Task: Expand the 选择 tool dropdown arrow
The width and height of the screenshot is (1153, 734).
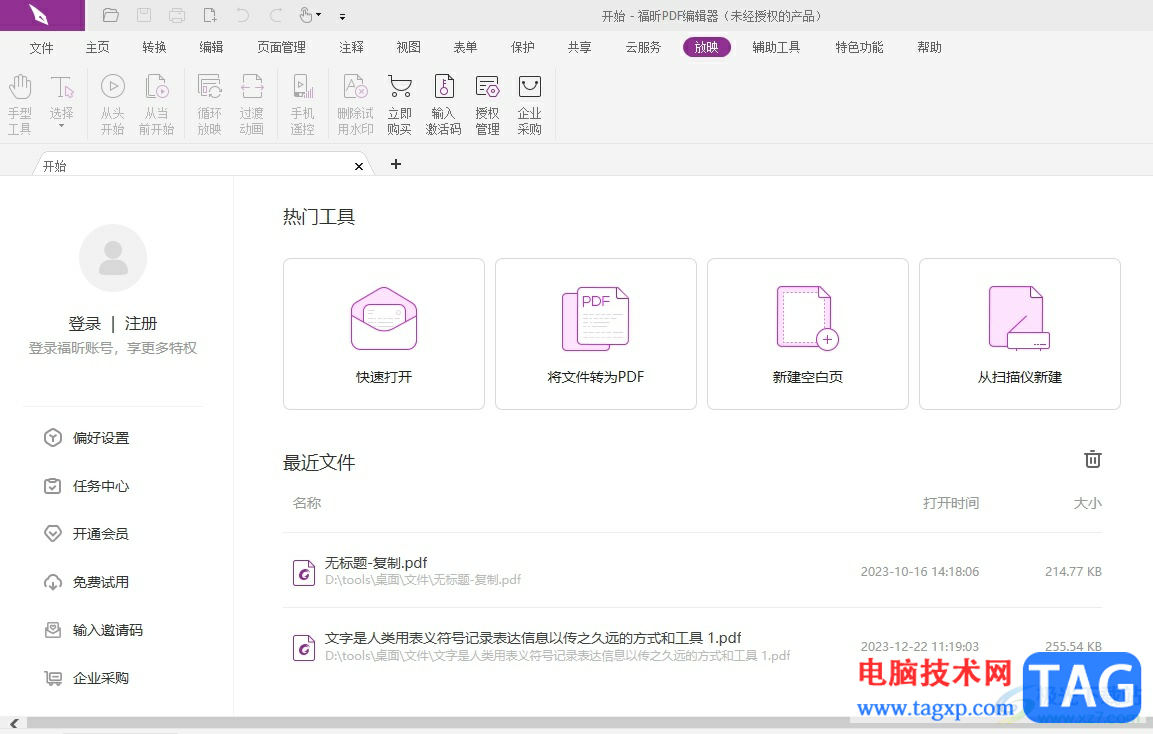Action: (62, 127)
